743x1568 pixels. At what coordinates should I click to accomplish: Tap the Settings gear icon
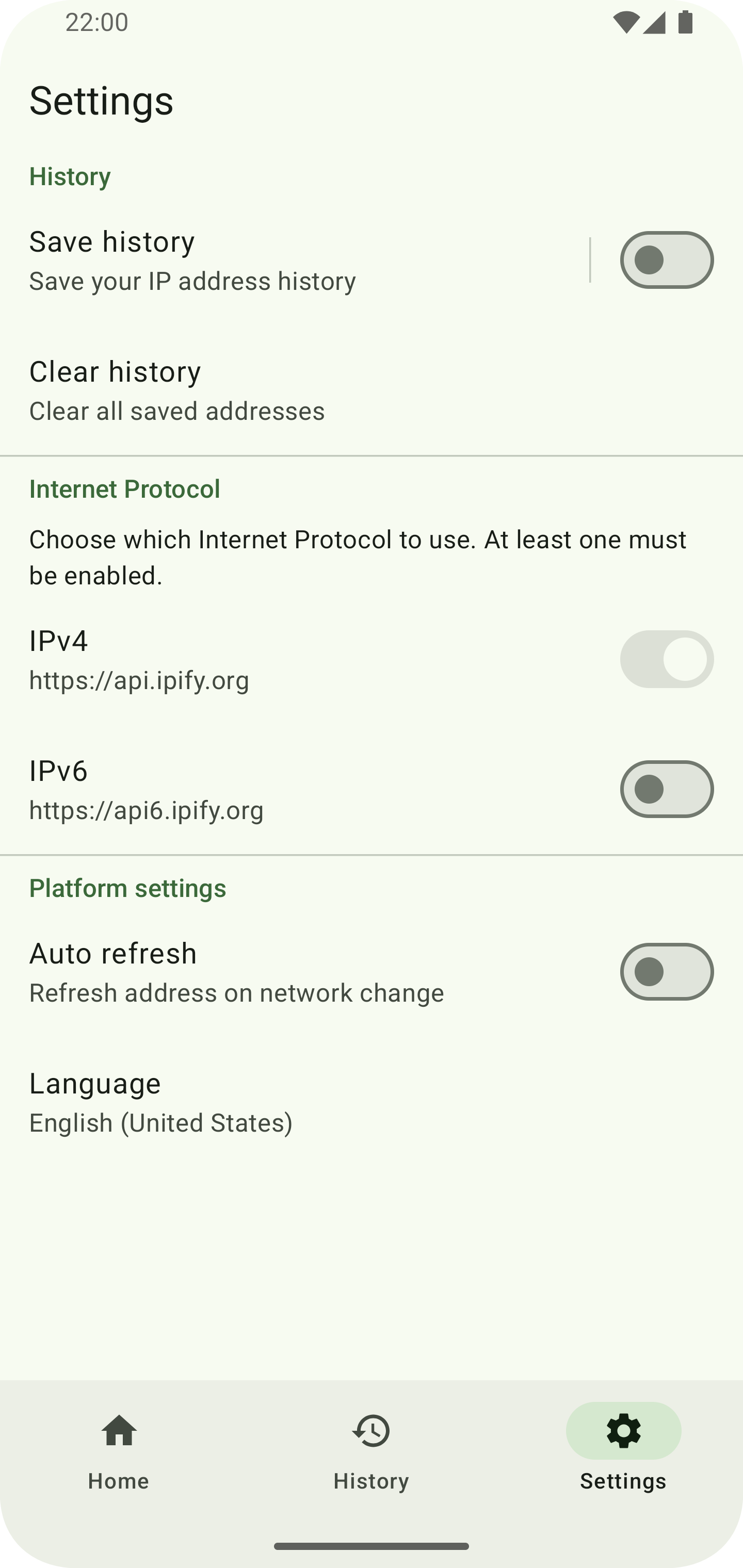[623, 1430]
